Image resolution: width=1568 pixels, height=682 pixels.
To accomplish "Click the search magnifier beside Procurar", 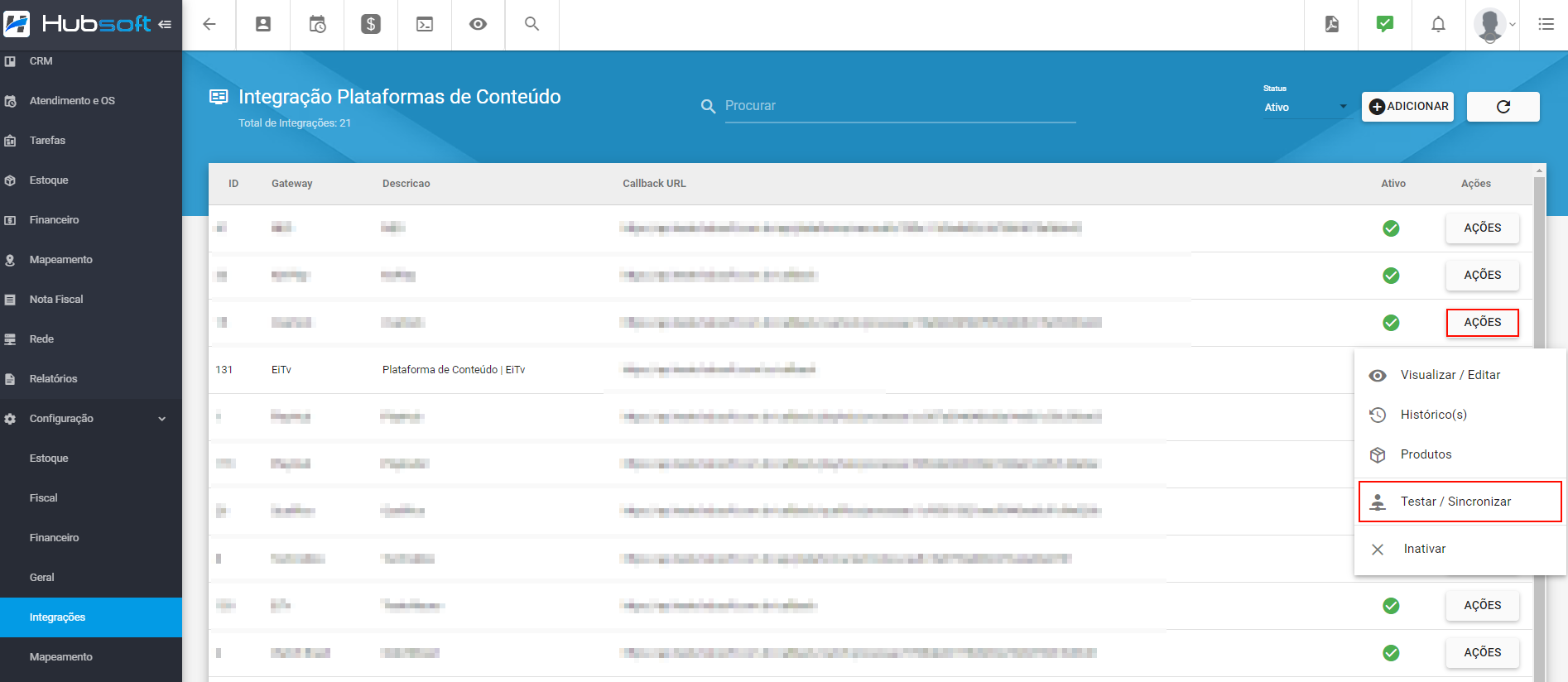I will 708,107.
